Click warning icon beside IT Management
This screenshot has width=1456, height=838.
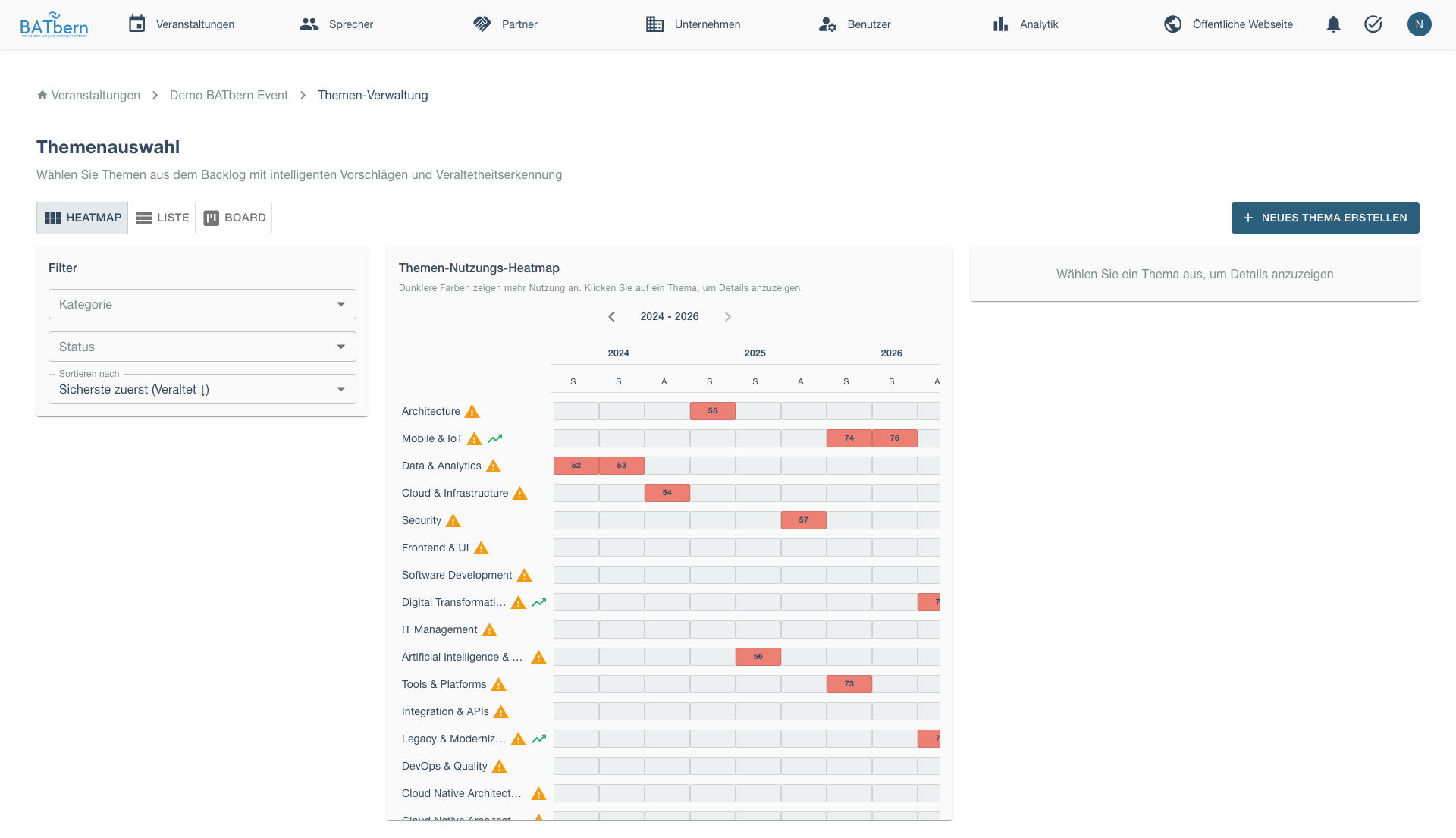[489, 629]
